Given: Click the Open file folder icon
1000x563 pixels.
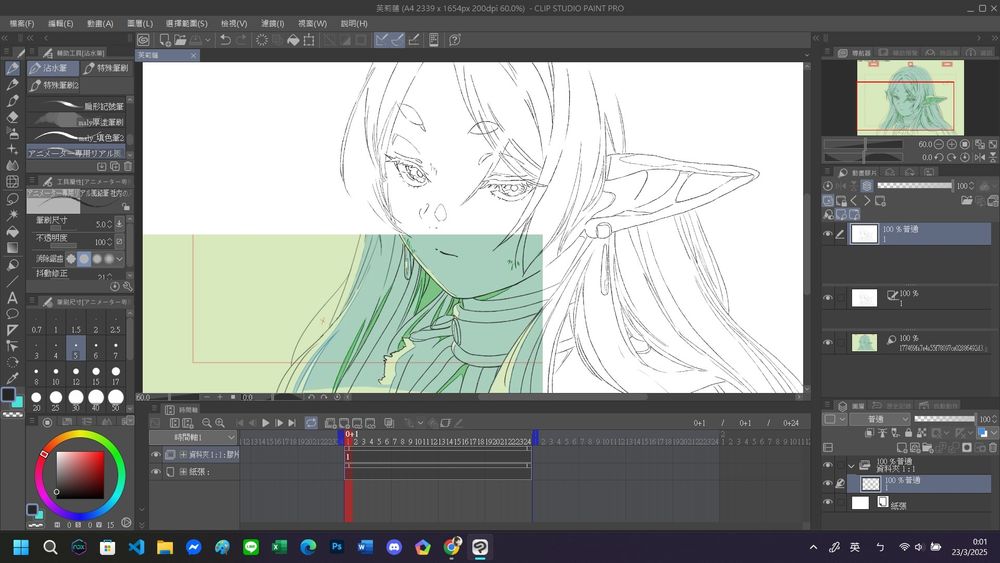Looking at the screenshot, I should tap(180, 40).
